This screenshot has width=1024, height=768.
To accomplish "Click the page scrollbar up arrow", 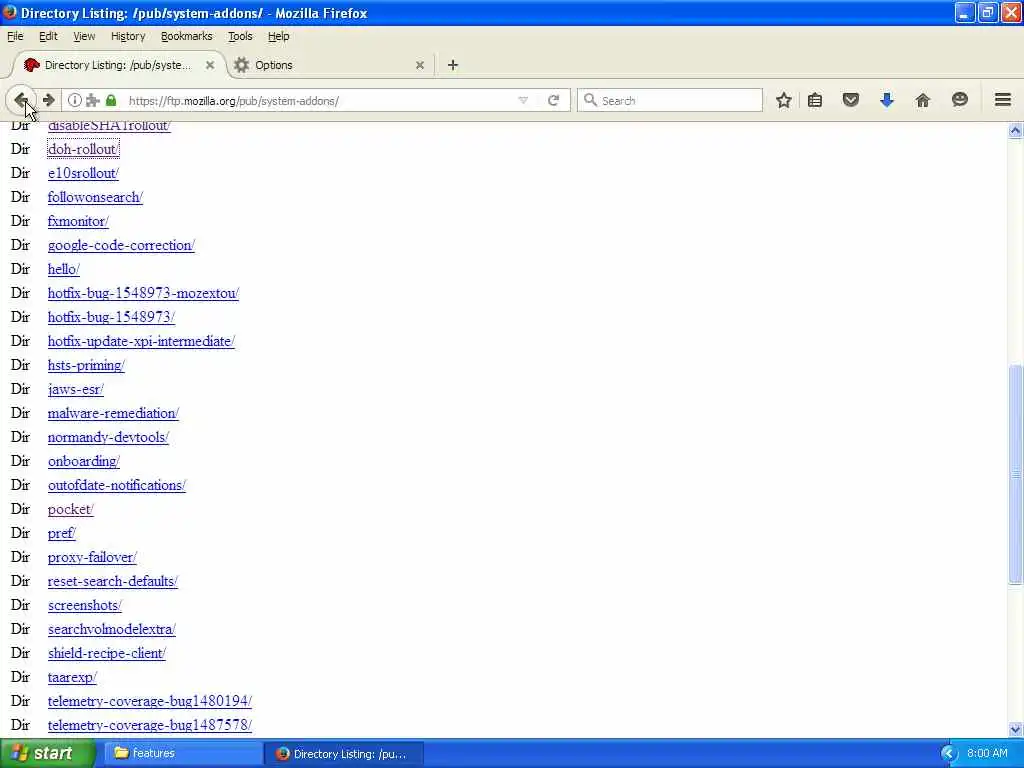I will 1015,131.
